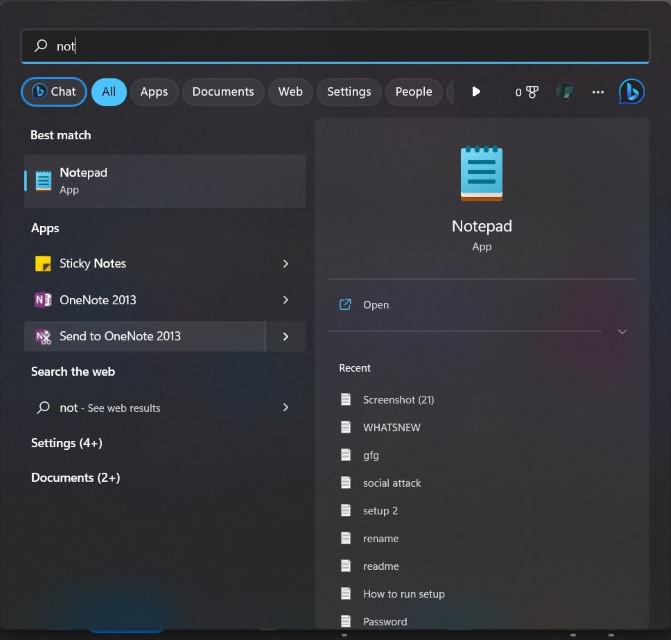Viewport: 671px width, 640px height.
Task: Click the Notepad icon in Best match
Action: (43, 181)
